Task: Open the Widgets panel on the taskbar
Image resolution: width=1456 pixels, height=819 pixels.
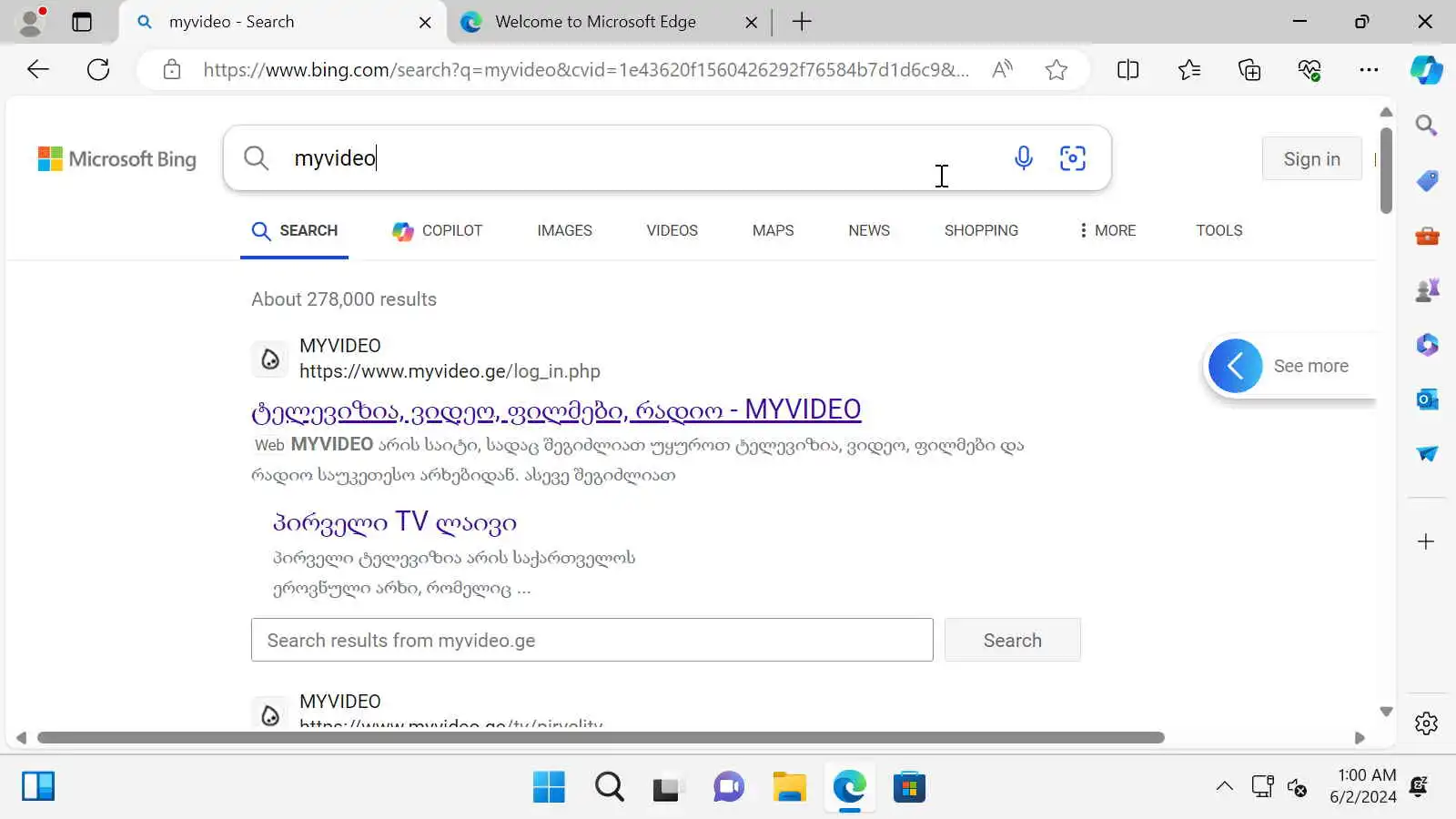Action: pyautogui.click(x=38, y=786)
